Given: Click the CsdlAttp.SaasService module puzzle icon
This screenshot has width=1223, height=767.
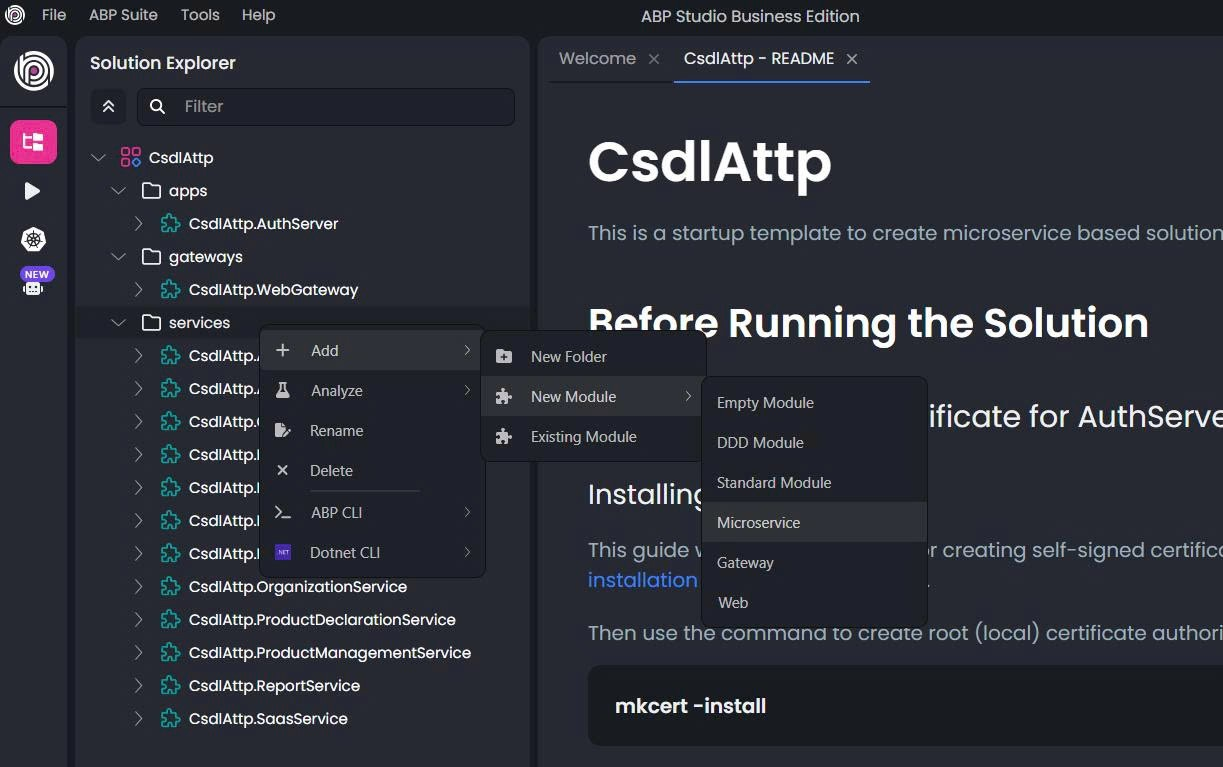Looking at the screenshot, I should (171, 718).
